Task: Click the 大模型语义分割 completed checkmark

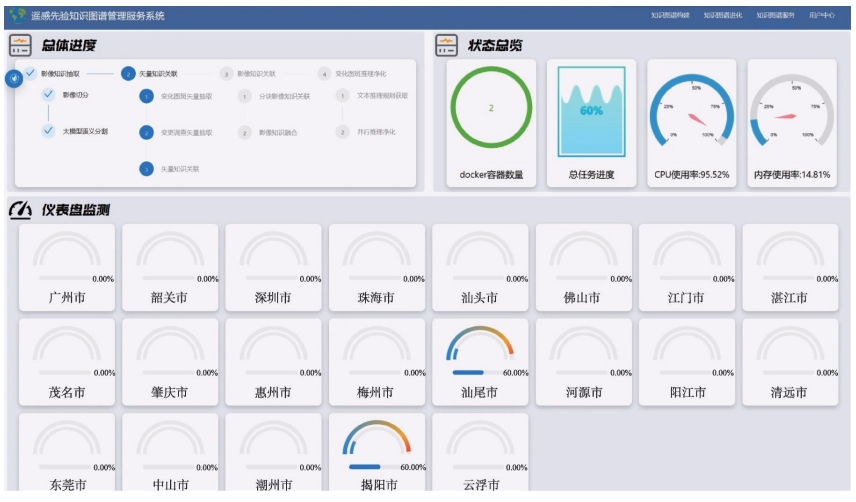Action: [48, 131]
